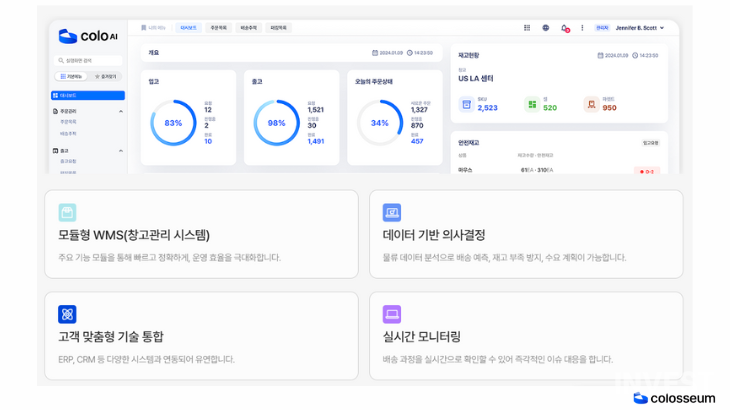Open the three-dot more options menu
Image resolution: width=730 pixels, height=410 pixels.
click(582, 28)
